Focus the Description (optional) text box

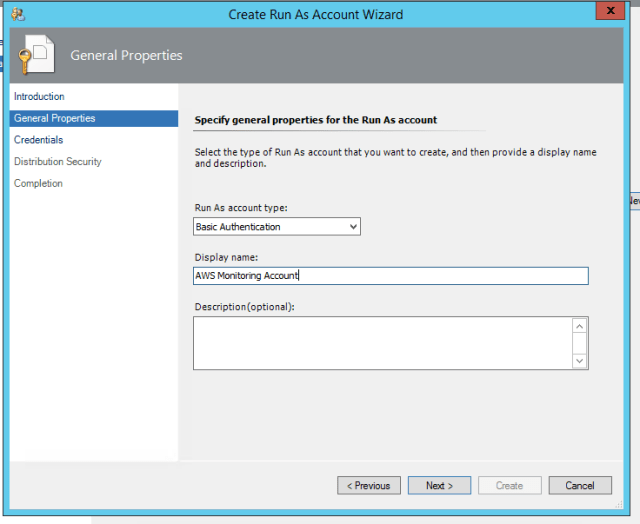click(382, 343)
